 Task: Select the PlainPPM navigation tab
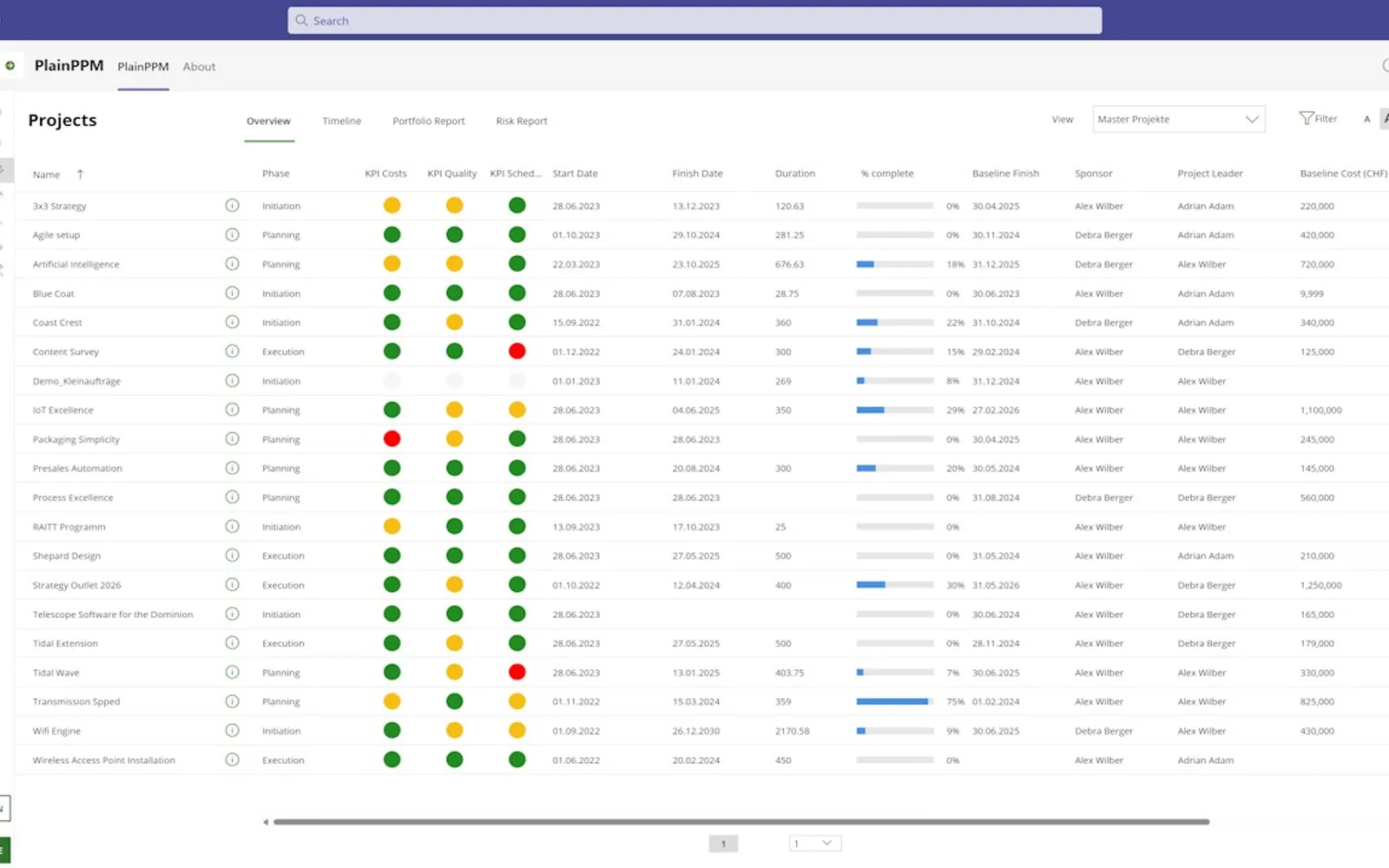[x=143, y=66]
